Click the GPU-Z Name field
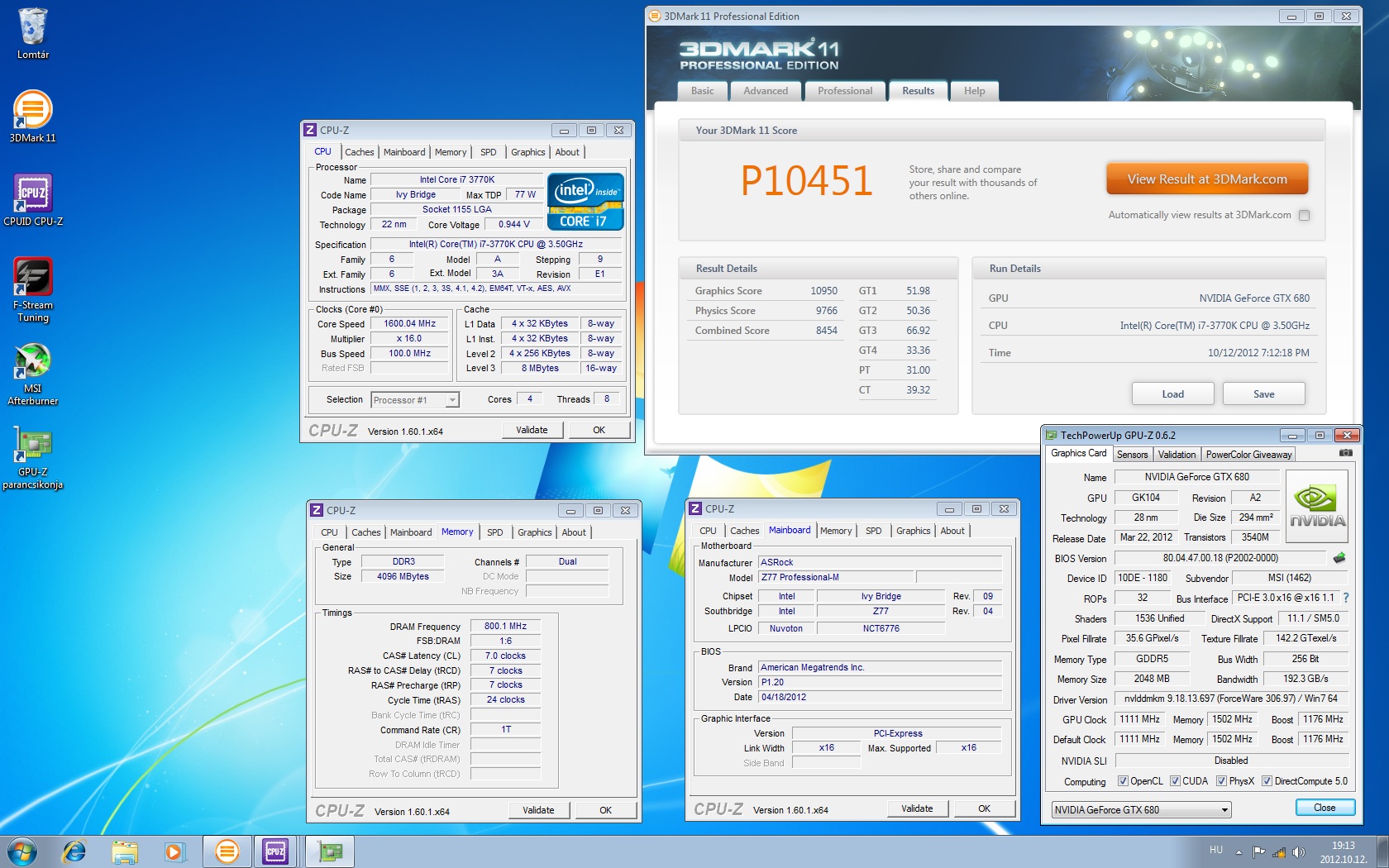 (1196, 477)
